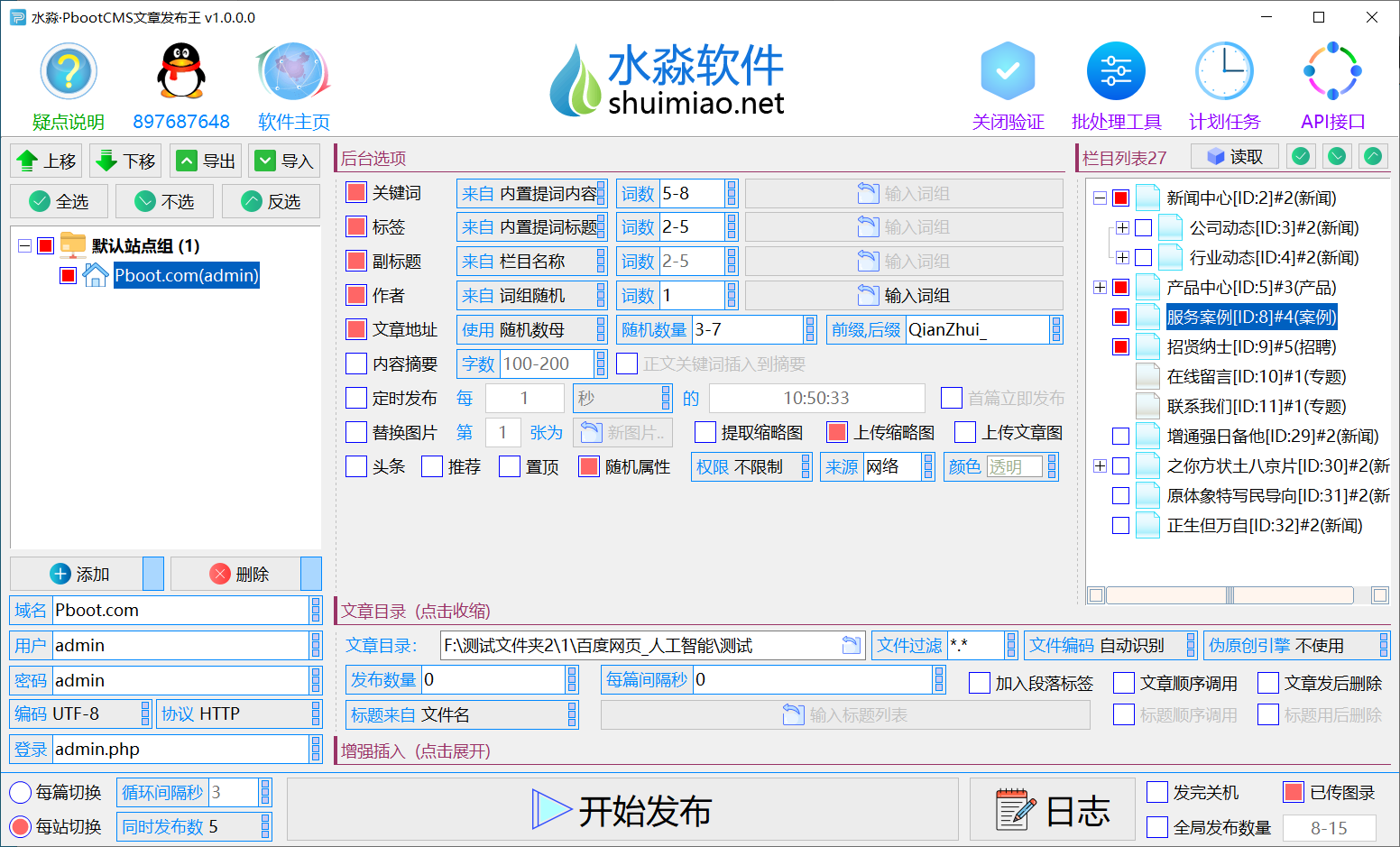Select the Pboot.com(admin) site item

(x=187, y=275)
